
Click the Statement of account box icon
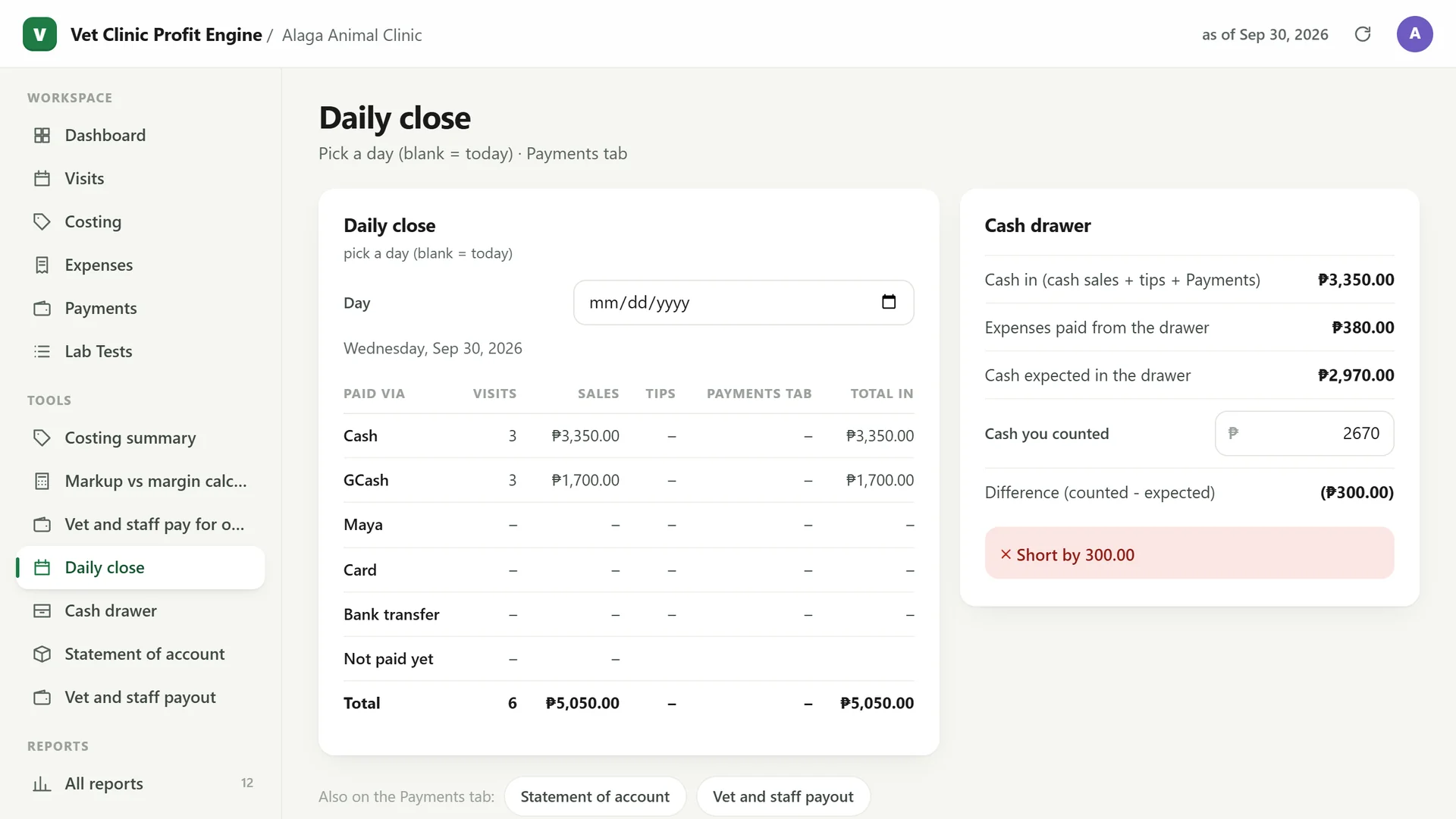coord(42,654)
